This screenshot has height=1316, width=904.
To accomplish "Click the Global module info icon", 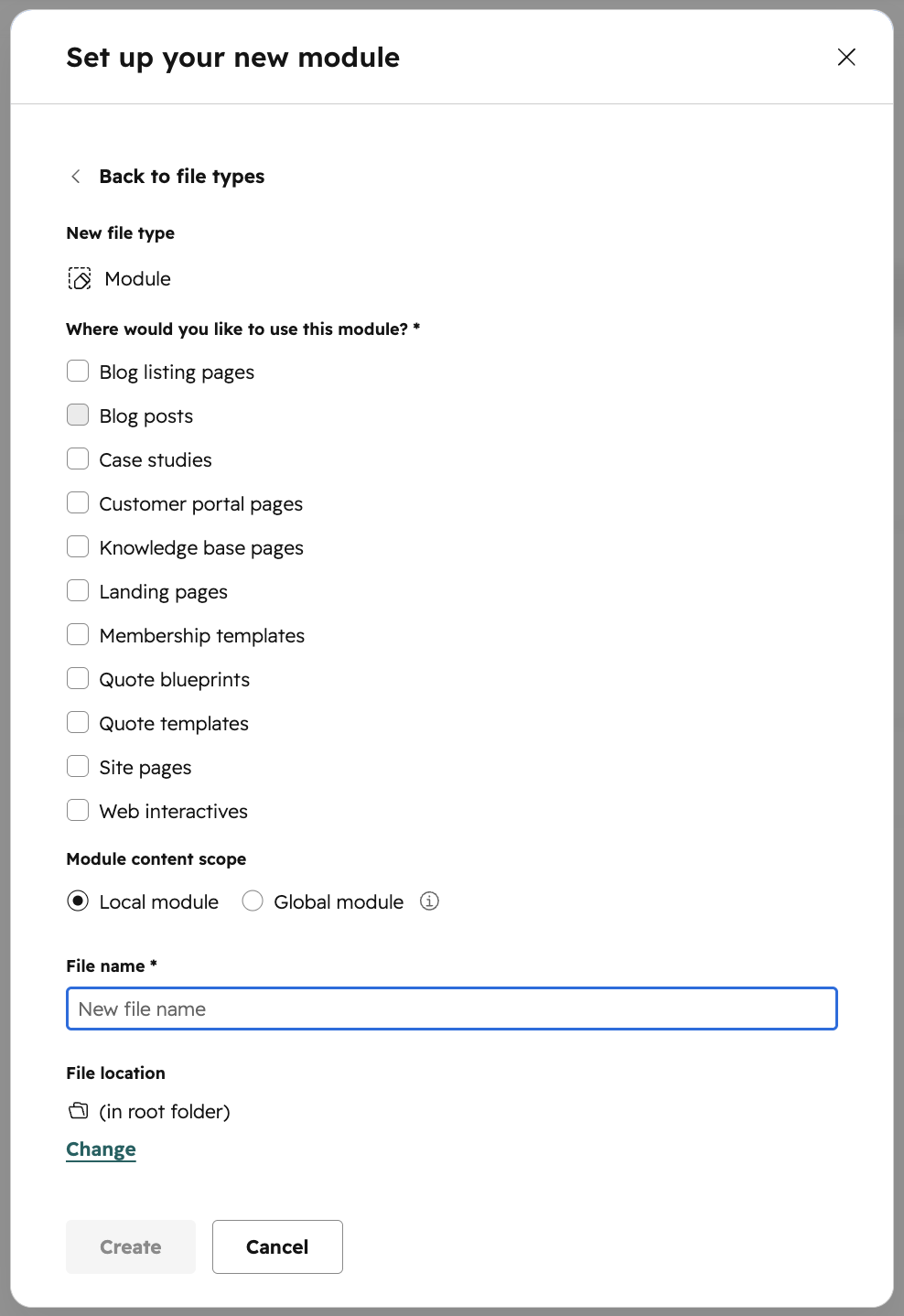I will [x=429, y=901].
